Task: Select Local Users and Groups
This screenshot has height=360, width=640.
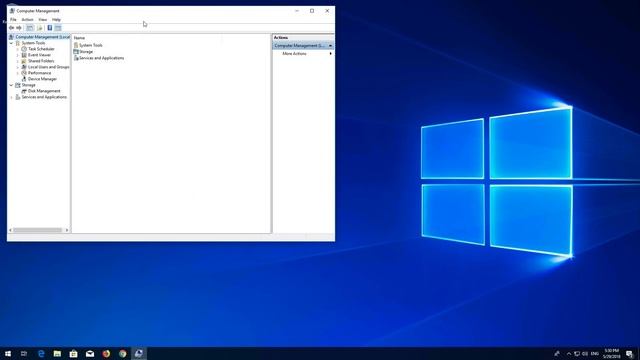Action: coord(49,67)
